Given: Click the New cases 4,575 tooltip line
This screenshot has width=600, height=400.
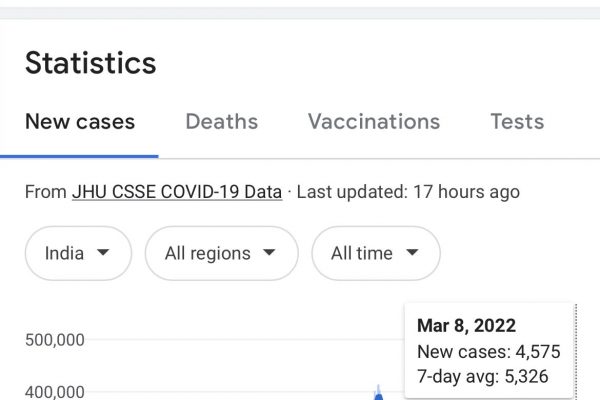Looking at the screenshot, I should (x=488, y=352).
